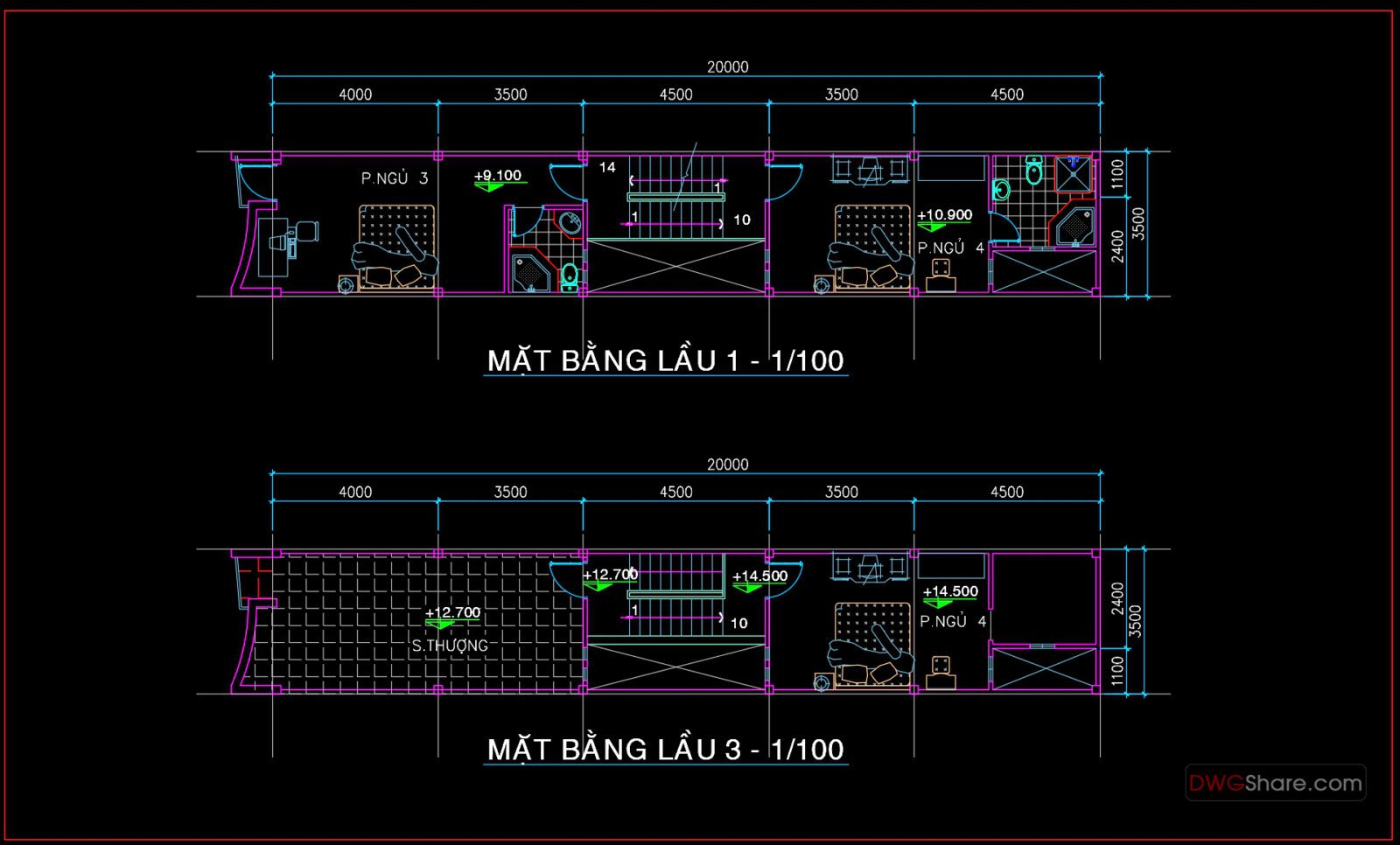Screen dimensions: 1400x845
Task: Click the toilet symbol in Lầu 1 rear bathroom
Action: [x=1033, y=171]
